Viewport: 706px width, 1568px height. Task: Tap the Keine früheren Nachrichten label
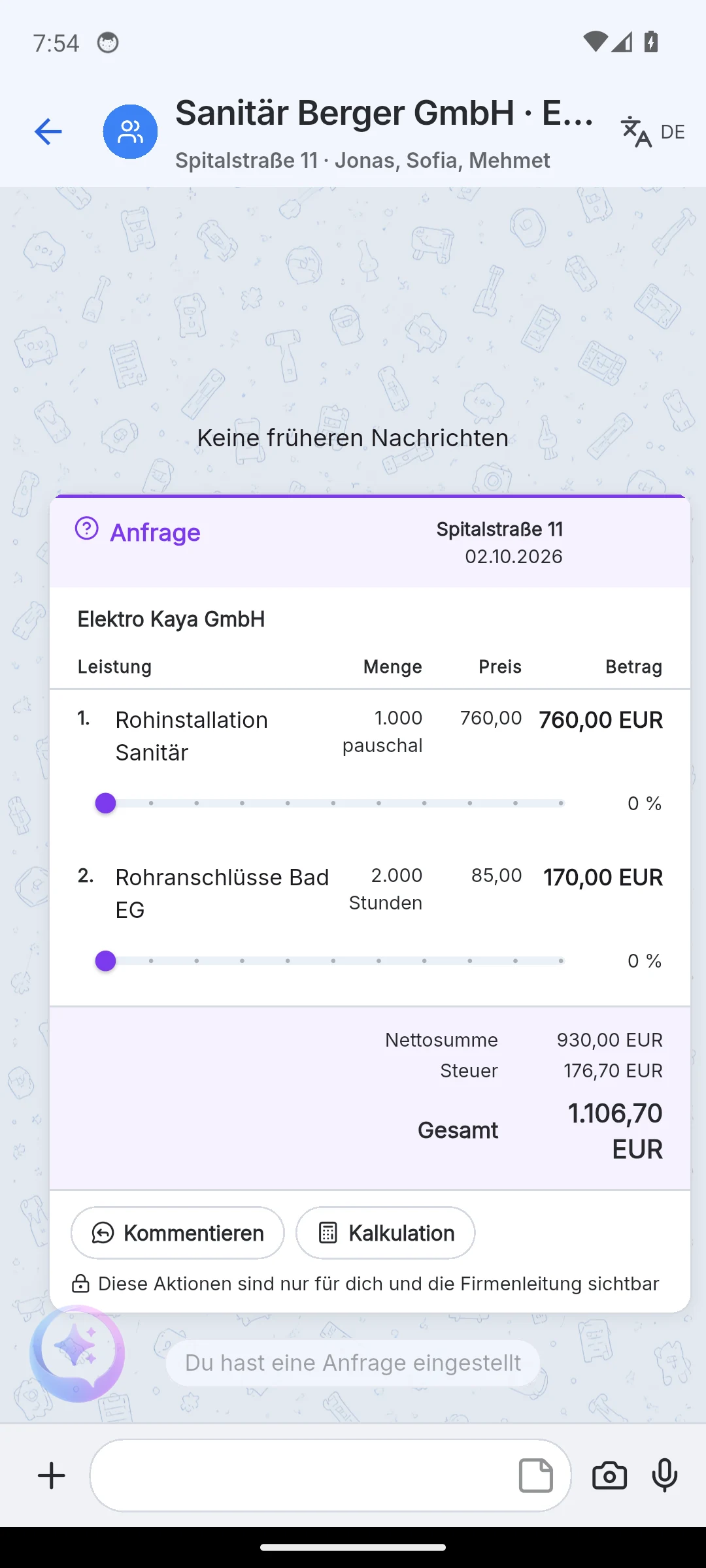pyautogui.click(x=353, y=438)
